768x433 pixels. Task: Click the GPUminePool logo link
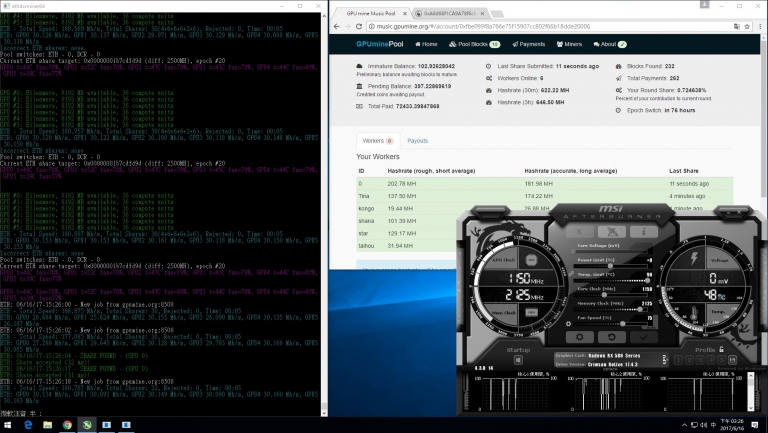[x=380, y=44]
